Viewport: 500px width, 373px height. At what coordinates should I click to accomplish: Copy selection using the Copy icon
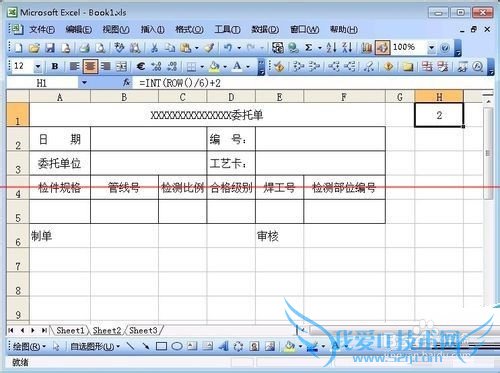click(x=170, y=48)
